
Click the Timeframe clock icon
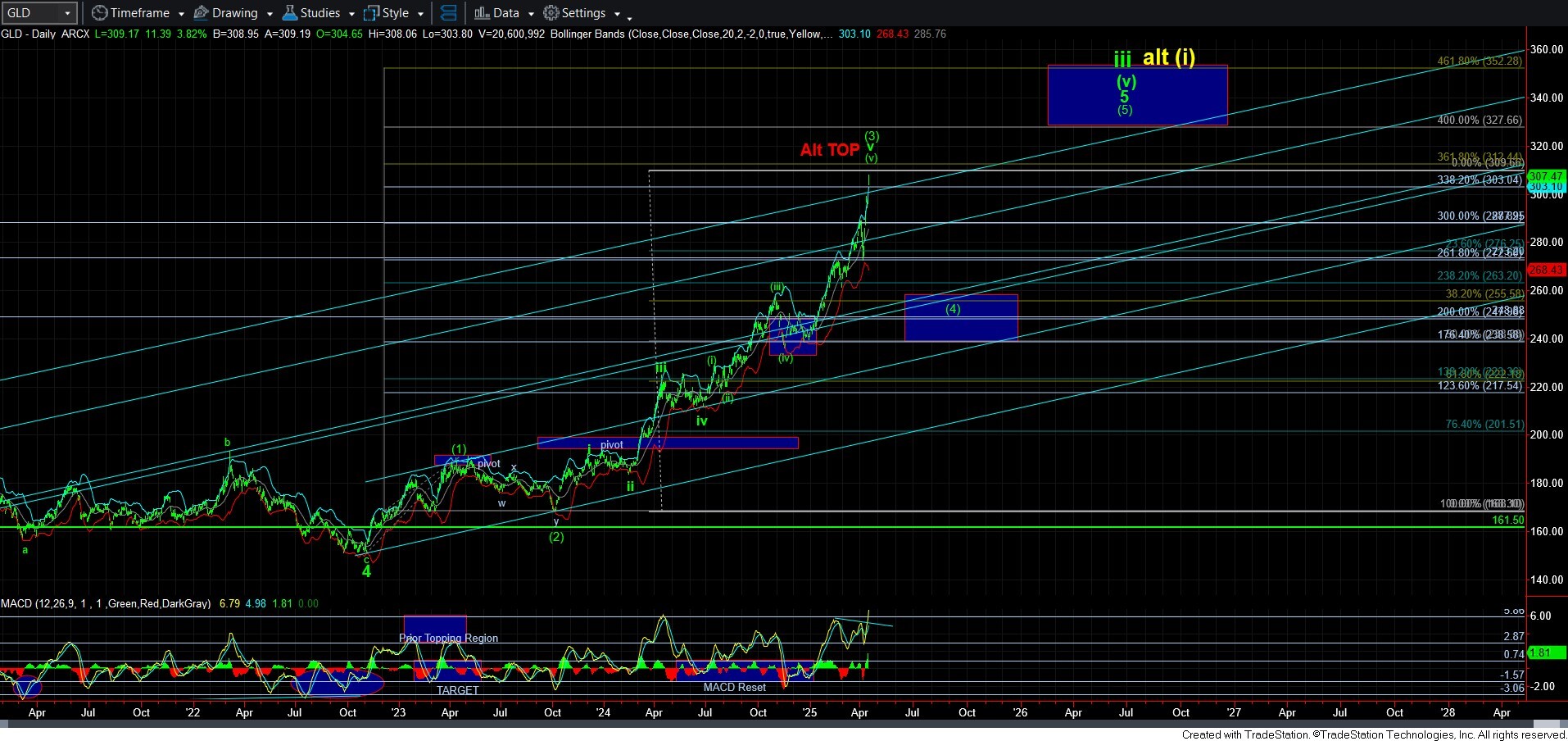coord(99,13)
